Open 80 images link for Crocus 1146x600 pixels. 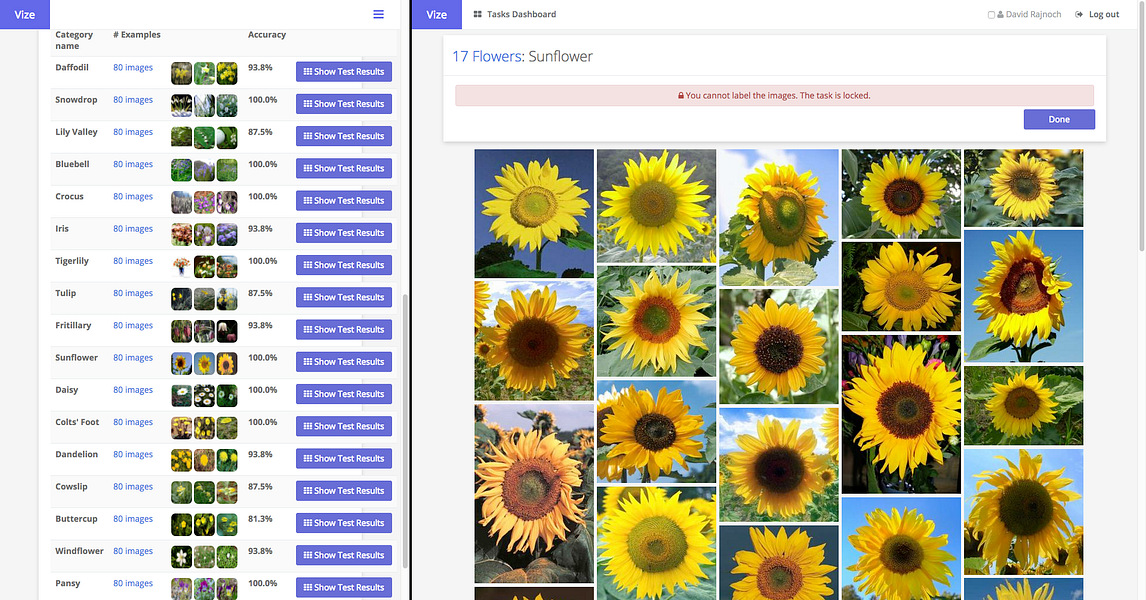tap(133, 196)
